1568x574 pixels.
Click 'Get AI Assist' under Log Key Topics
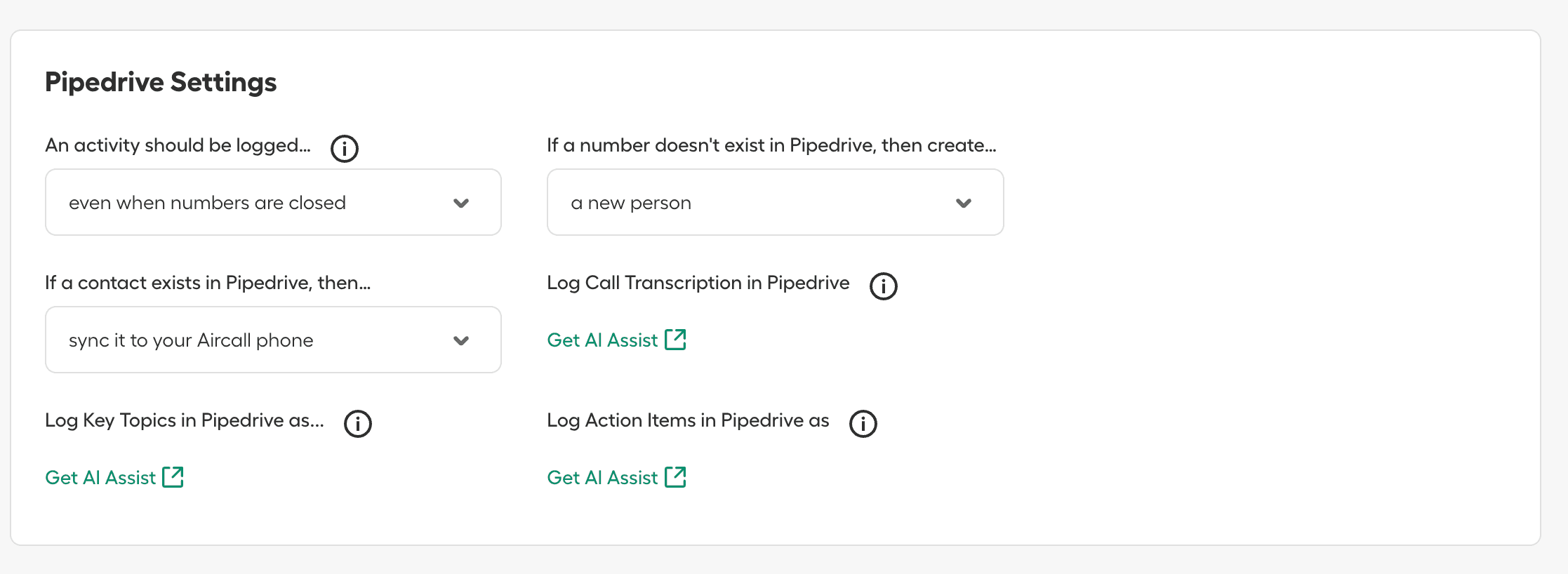pos(100,478)
